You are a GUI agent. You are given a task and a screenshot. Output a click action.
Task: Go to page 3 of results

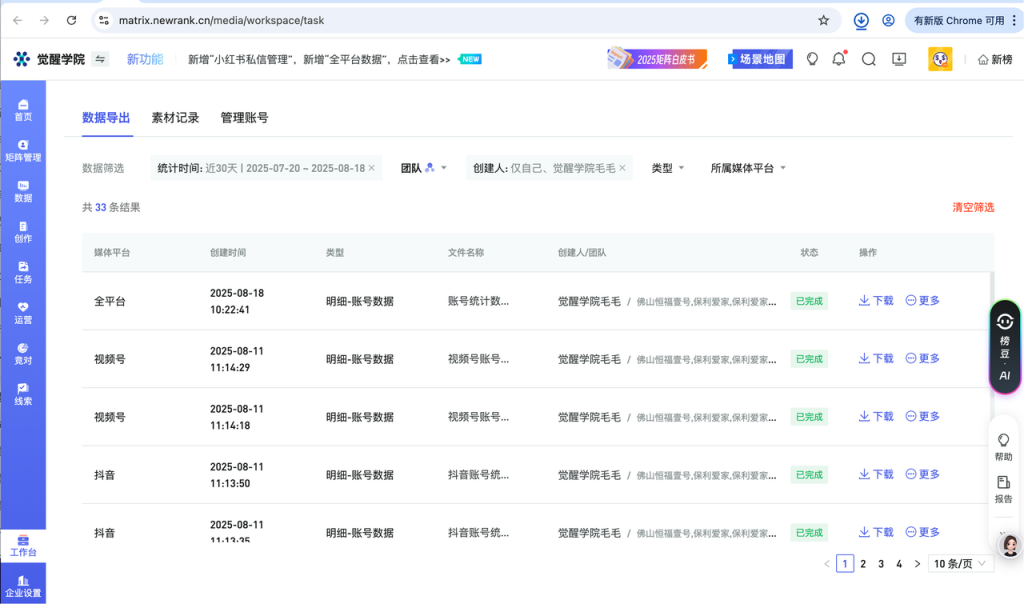881,564
